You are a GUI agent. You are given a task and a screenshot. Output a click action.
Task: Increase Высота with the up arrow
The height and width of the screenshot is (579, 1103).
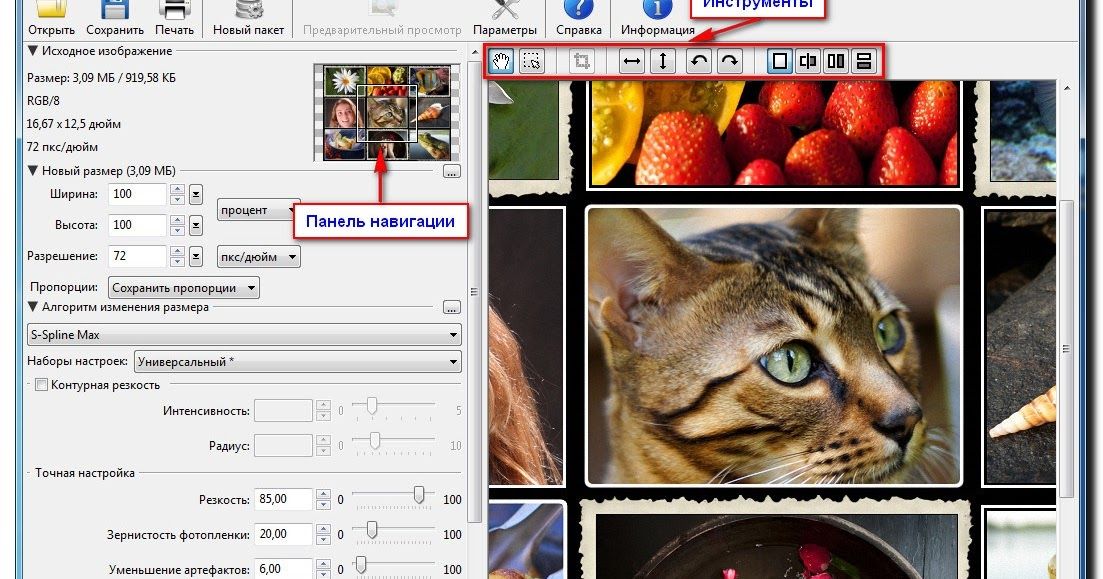178,220
